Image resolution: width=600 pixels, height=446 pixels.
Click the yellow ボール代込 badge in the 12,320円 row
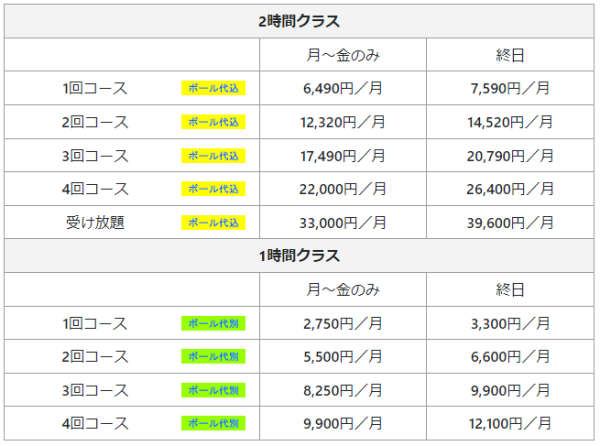[x=214, y=122]
